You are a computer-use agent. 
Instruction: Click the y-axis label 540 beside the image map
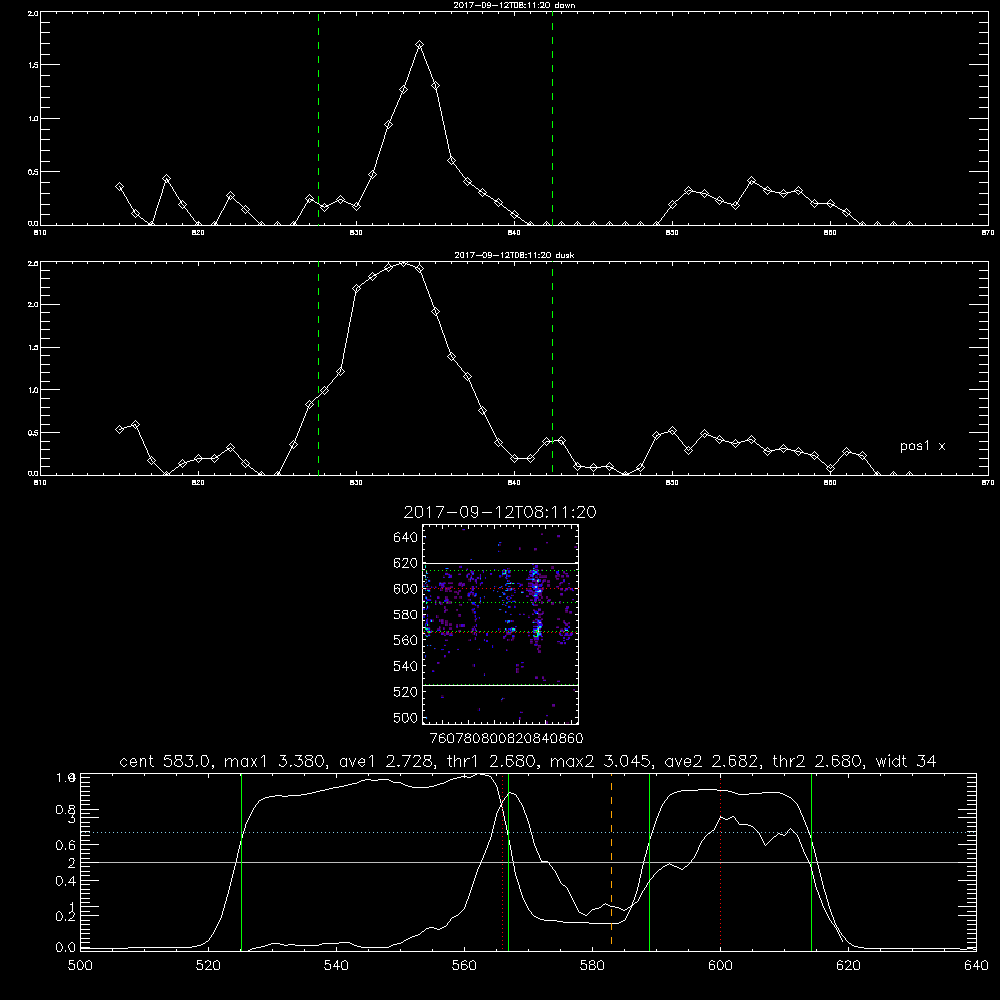[x=406, y=666]
